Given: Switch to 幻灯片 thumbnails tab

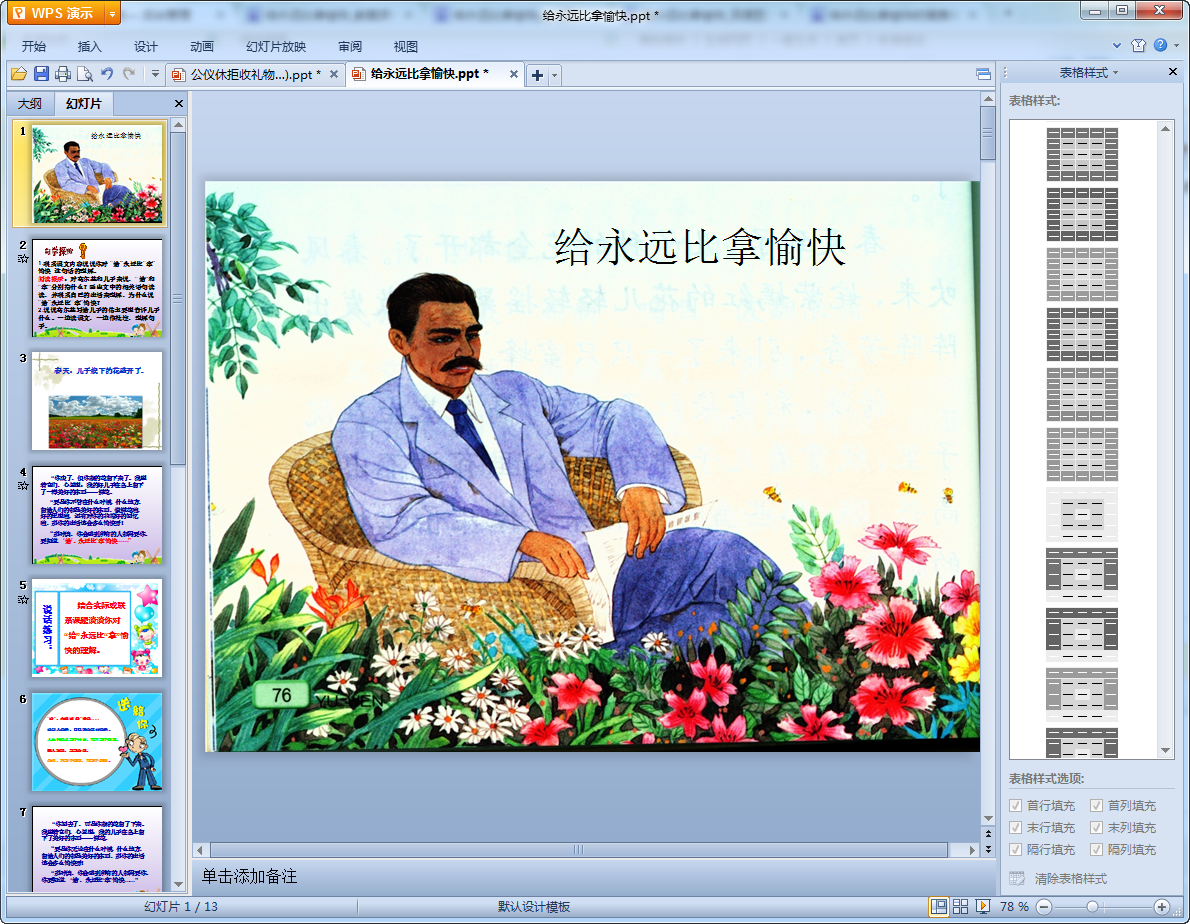Looking at the screenshot, I should pos(83,103).
